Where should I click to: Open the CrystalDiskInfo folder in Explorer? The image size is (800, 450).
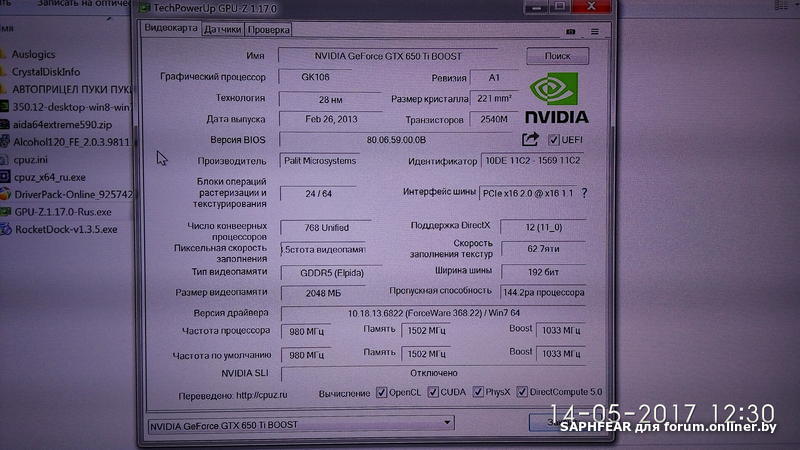(46, 72)
